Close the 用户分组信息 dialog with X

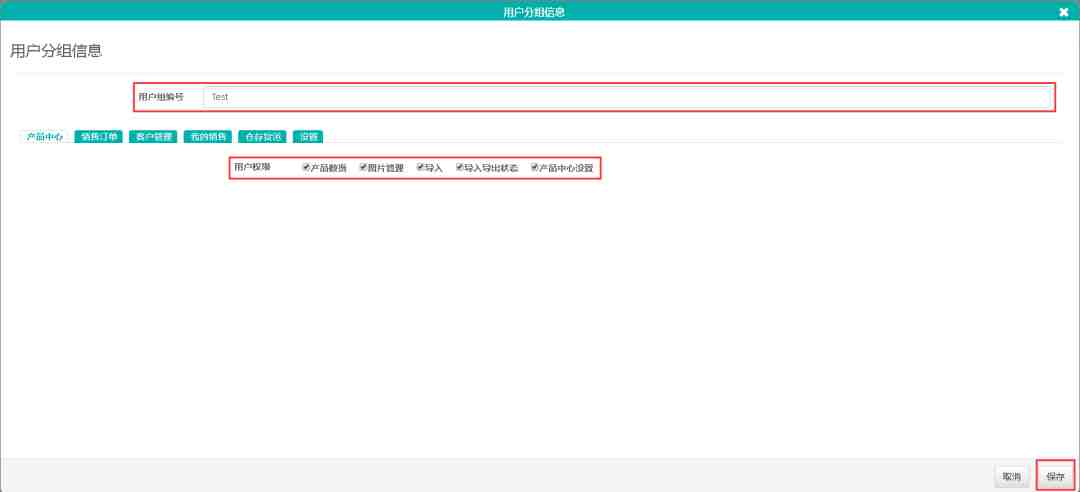coord(1063,12)
